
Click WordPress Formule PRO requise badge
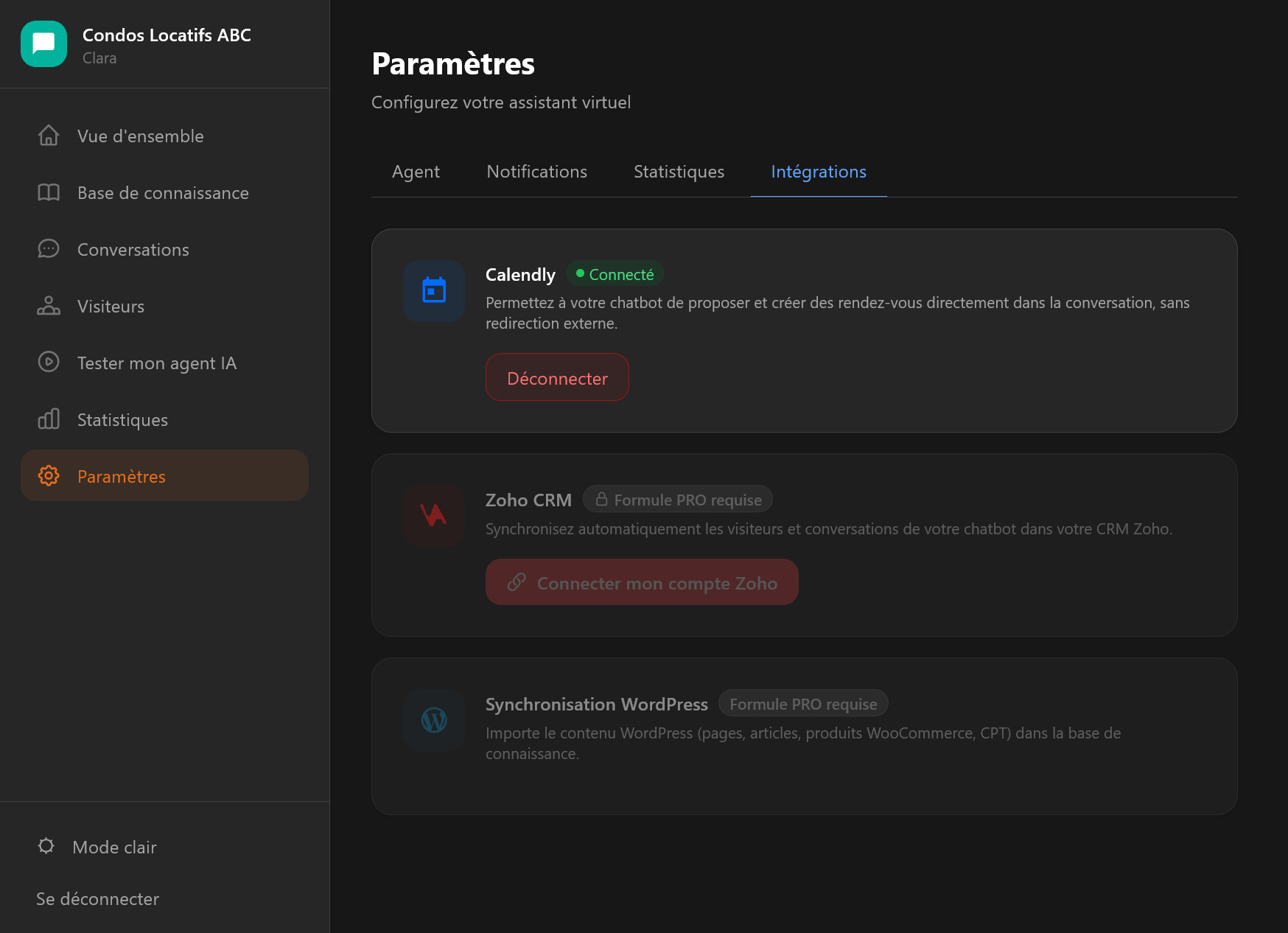803,704
